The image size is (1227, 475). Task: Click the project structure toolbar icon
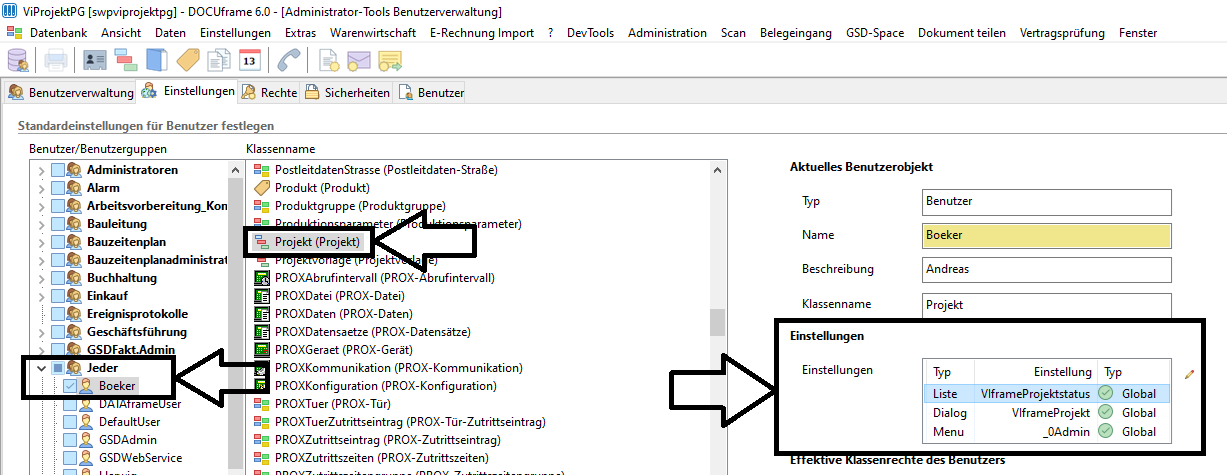coord(126,60)
